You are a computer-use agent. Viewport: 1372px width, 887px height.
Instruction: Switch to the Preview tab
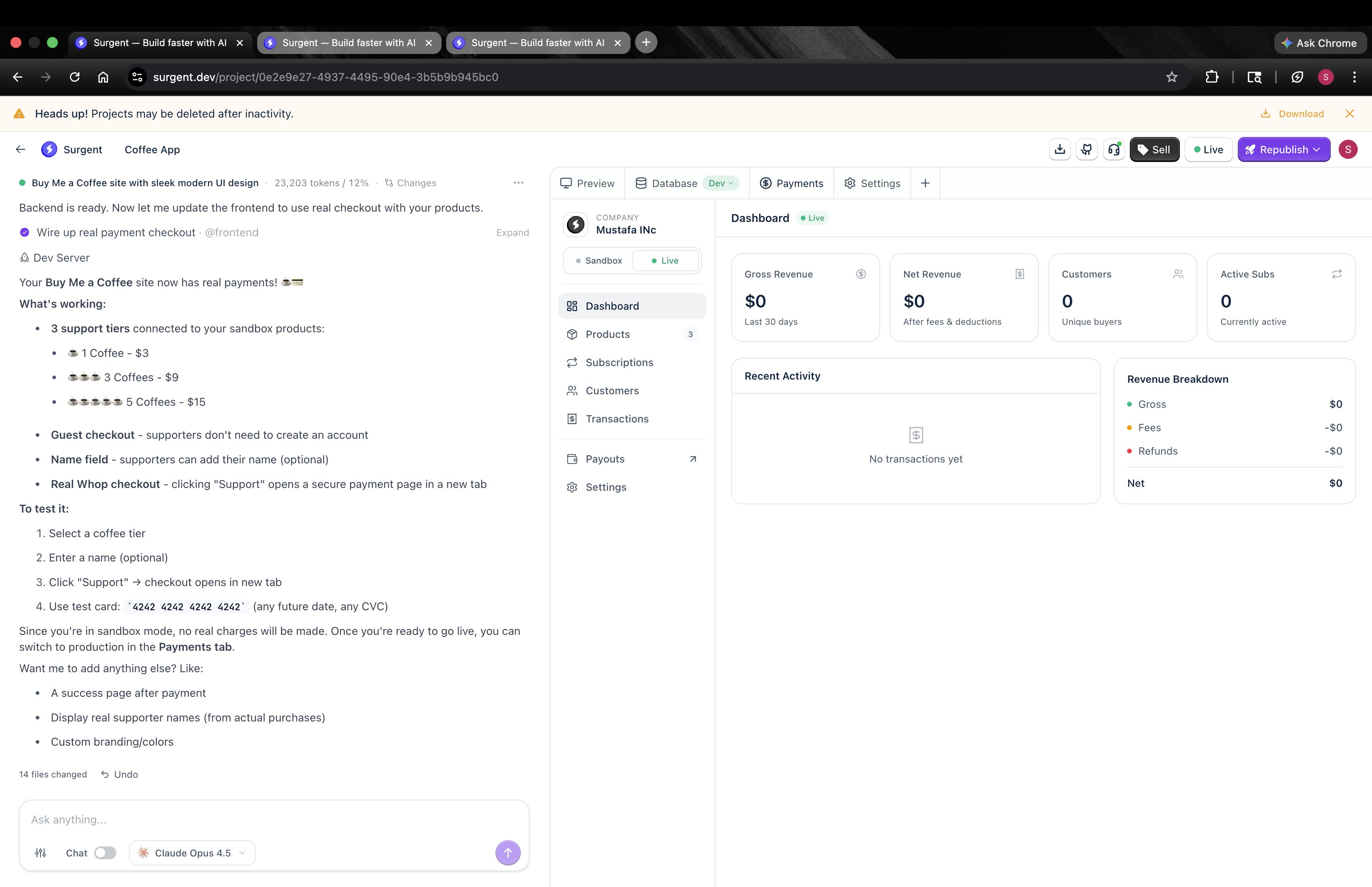coord(587,183)
